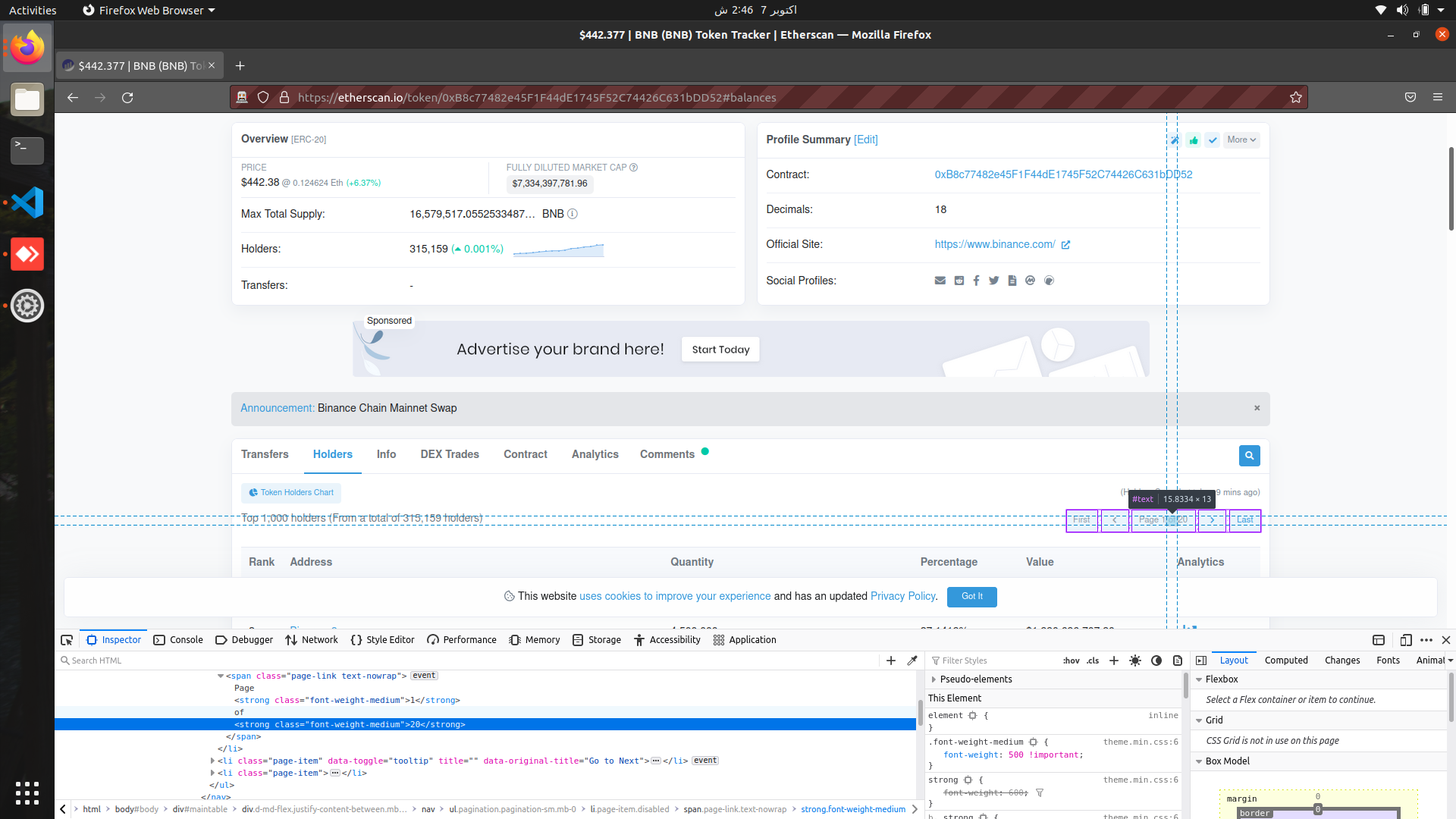Switch to the Computed sidebar tab
This screenshot has height=819, width=1456.
[x=1286, y=661]
